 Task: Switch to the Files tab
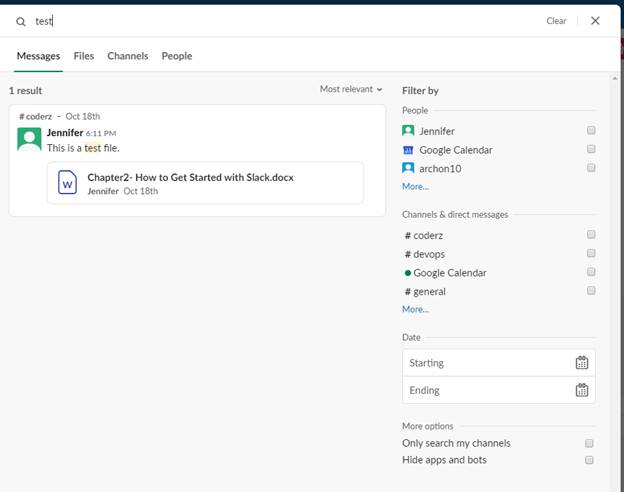point(84,56)
